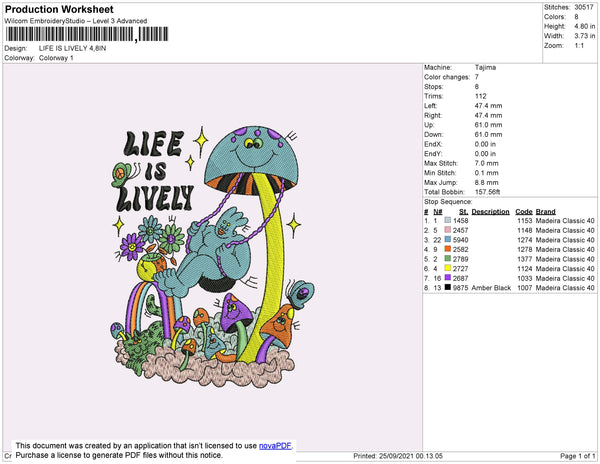The width and height of the screenshot is (600, 464).
Task: Click the 'Brand' column header
Action: (x=546, y=212)
